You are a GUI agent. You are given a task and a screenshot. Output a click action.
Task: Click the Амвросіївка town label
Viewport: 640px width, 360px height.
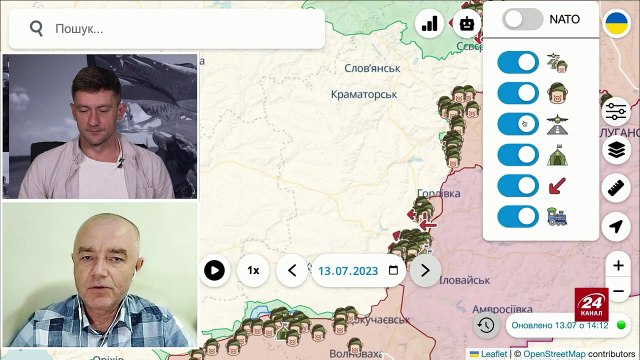click(502, 309)
